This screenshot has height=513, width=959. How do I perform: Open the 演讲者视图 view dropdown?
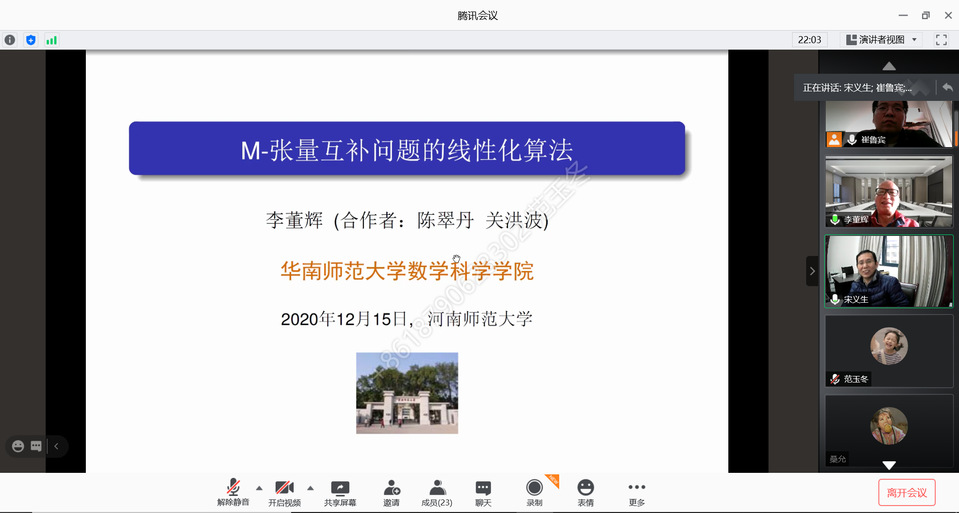(881, 40)
